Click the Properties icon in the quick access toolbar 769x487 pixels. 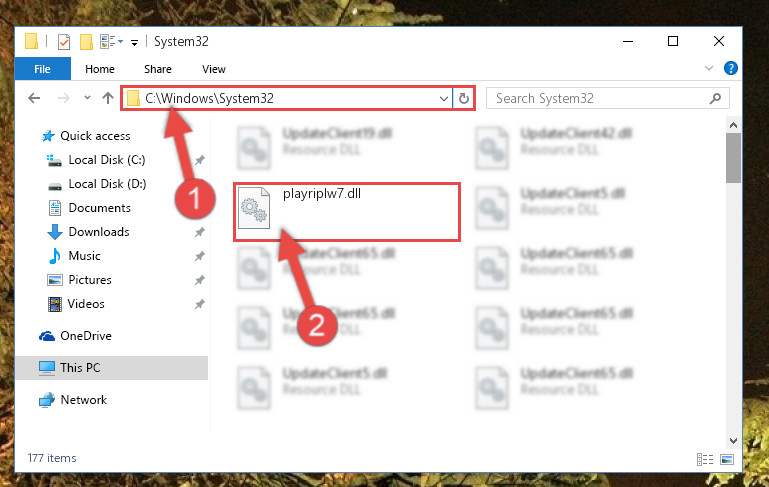click(64, 42)
